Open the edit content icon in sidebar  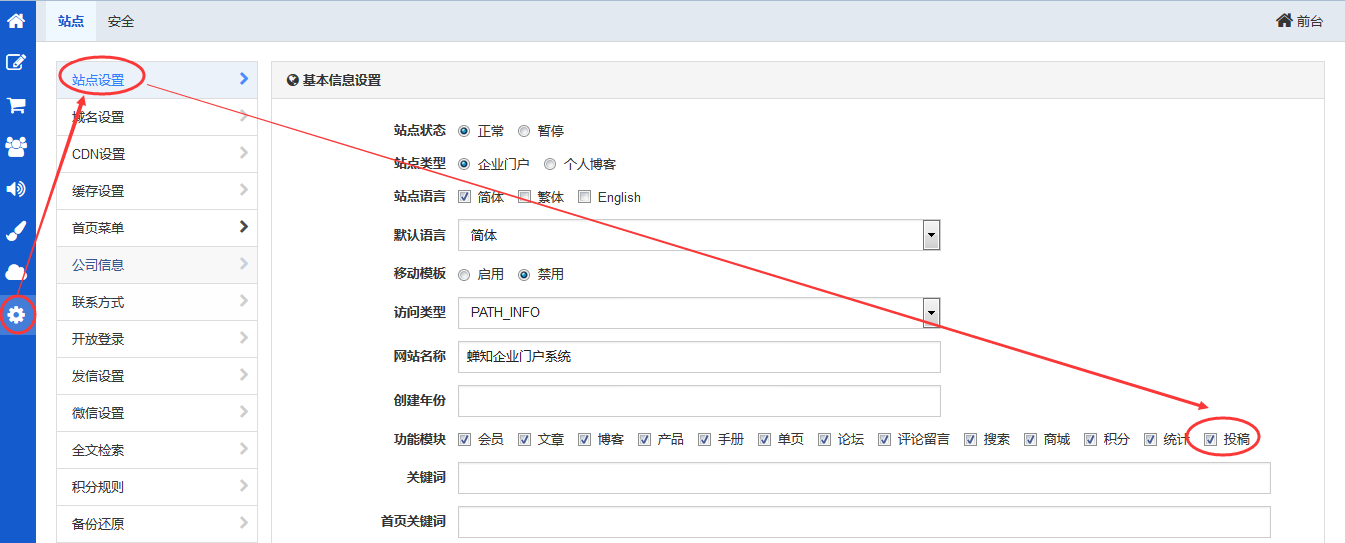pos(16,62)
